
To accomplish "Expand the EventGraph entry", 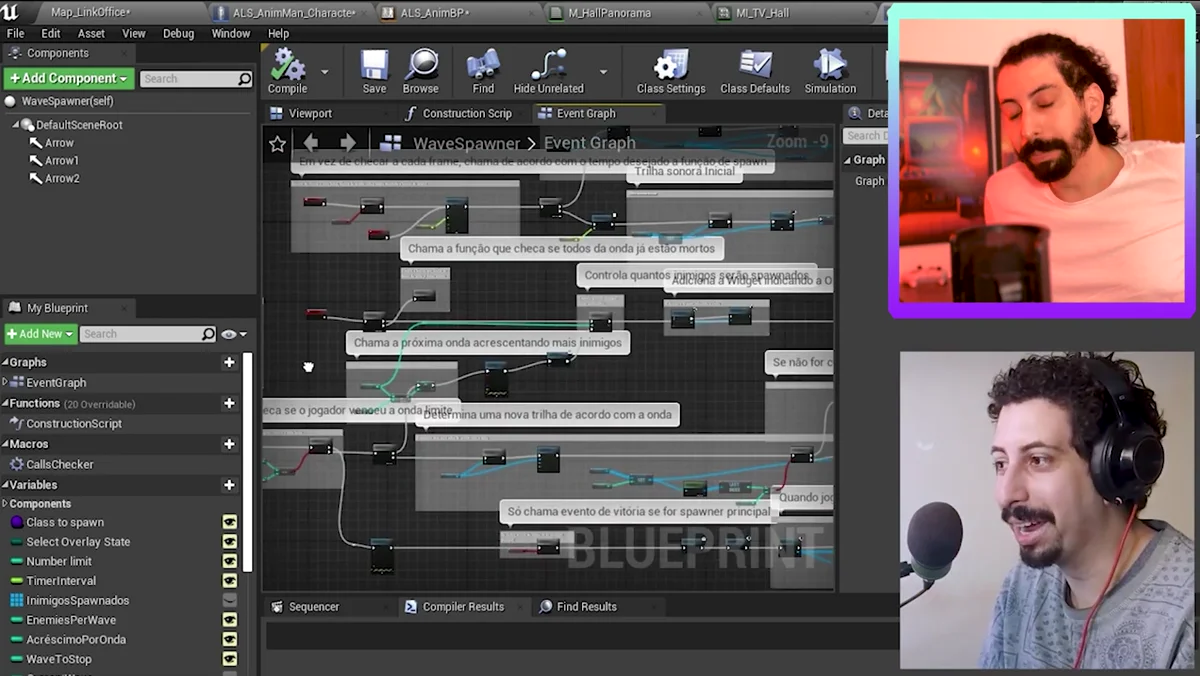I will [x=5, y=382].
